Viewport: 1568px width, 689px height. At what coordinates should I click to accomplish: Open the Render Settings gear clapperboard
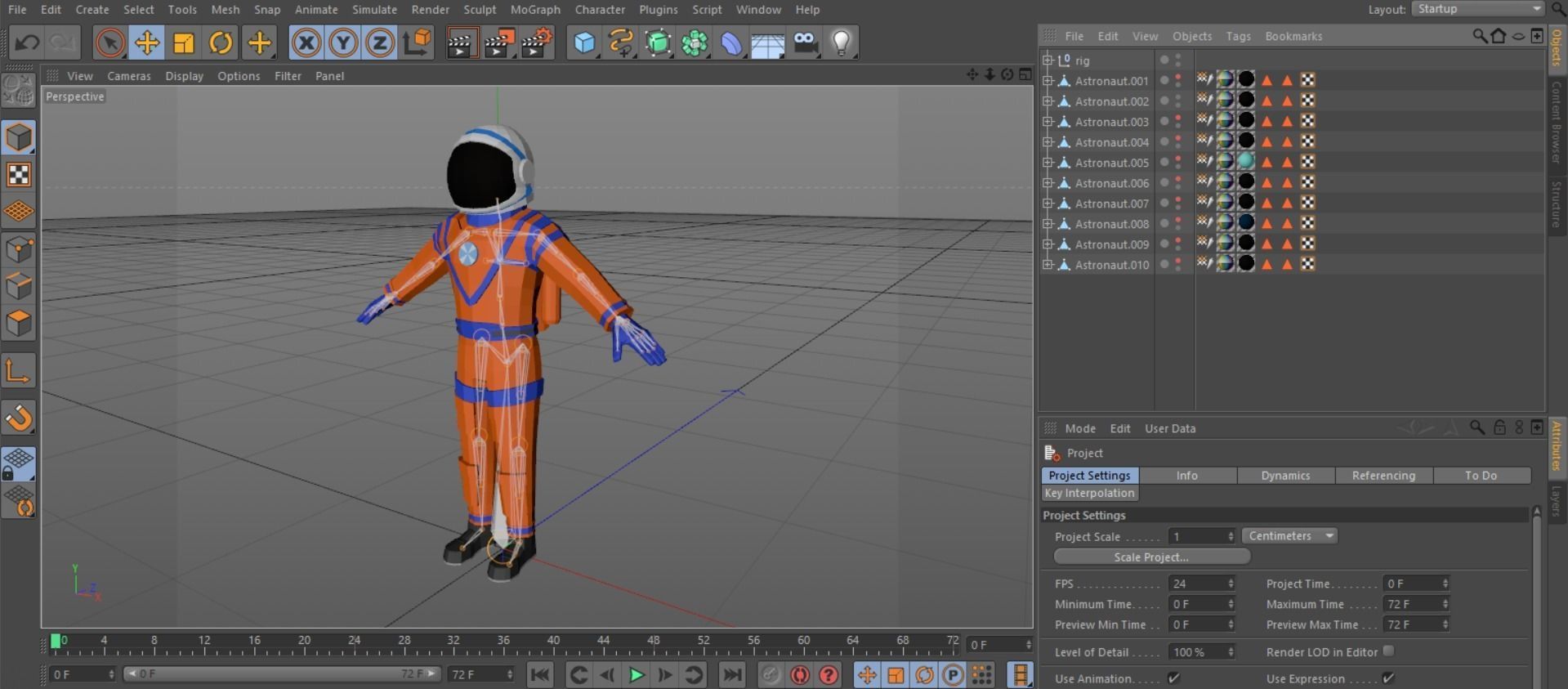point(537,43)
